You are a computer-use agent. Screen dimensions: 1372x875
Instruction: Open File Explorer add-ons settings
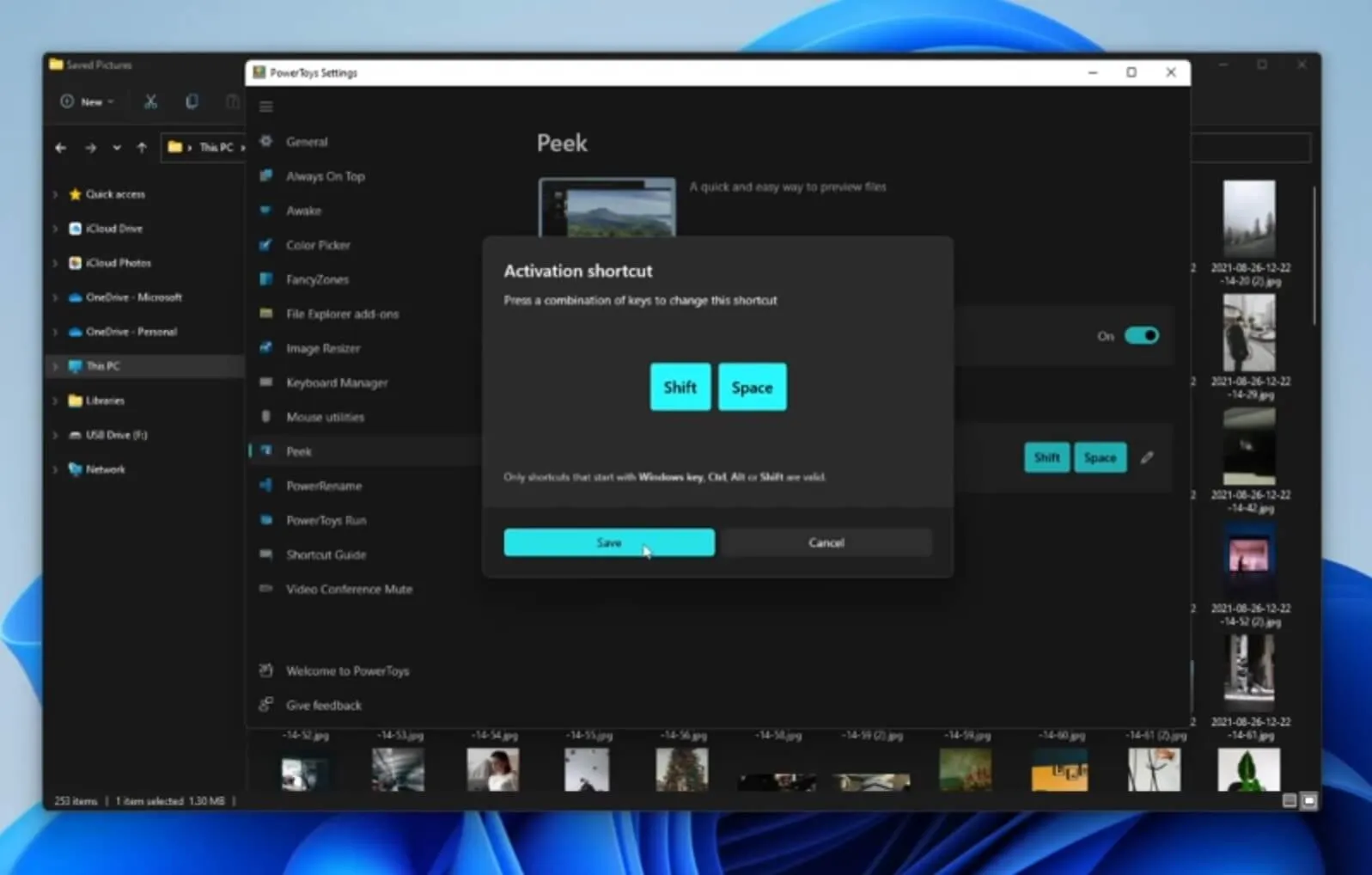click(343, 314)
